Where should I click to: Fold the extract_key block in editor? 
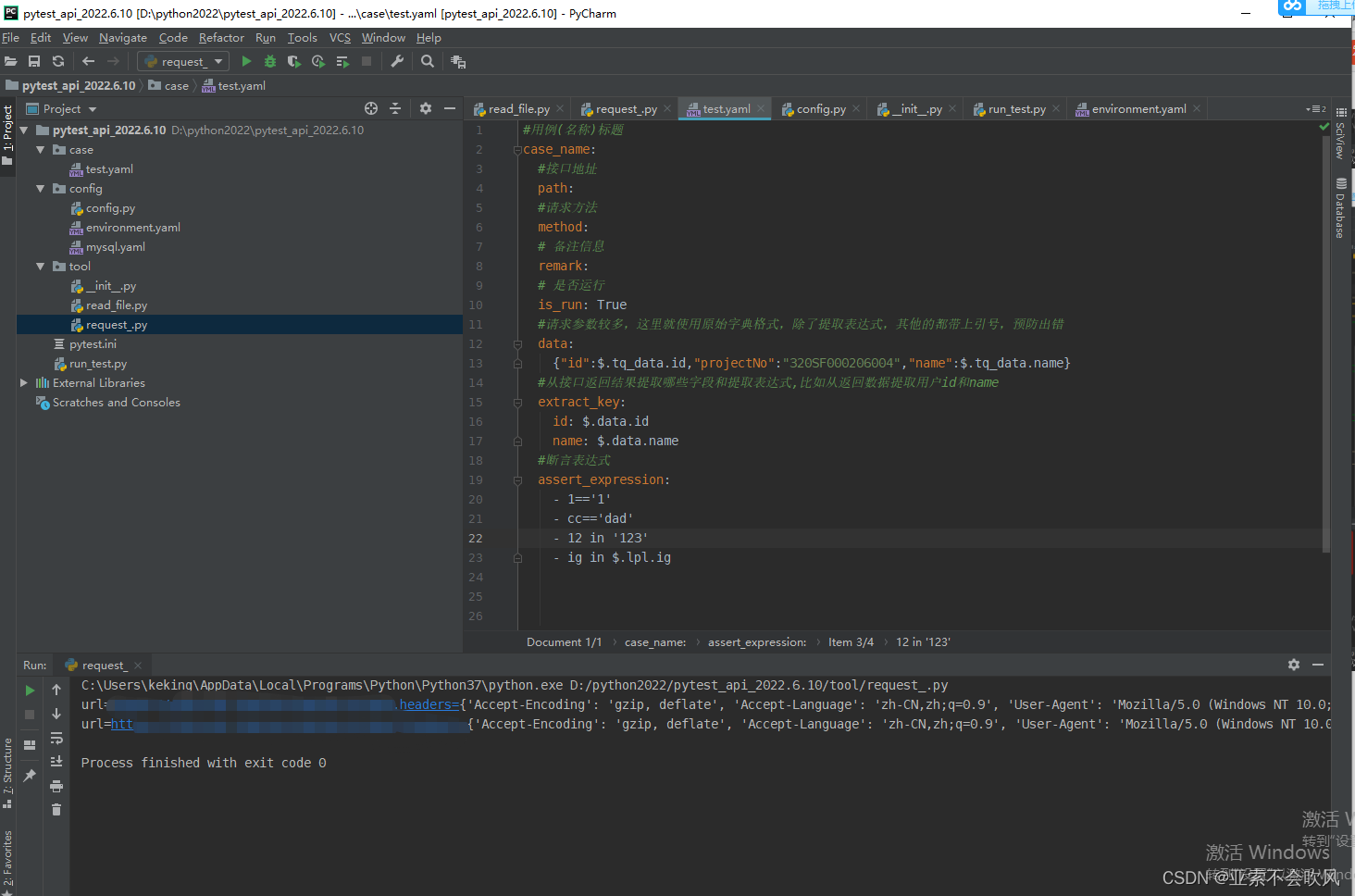[x=518, y=403]
